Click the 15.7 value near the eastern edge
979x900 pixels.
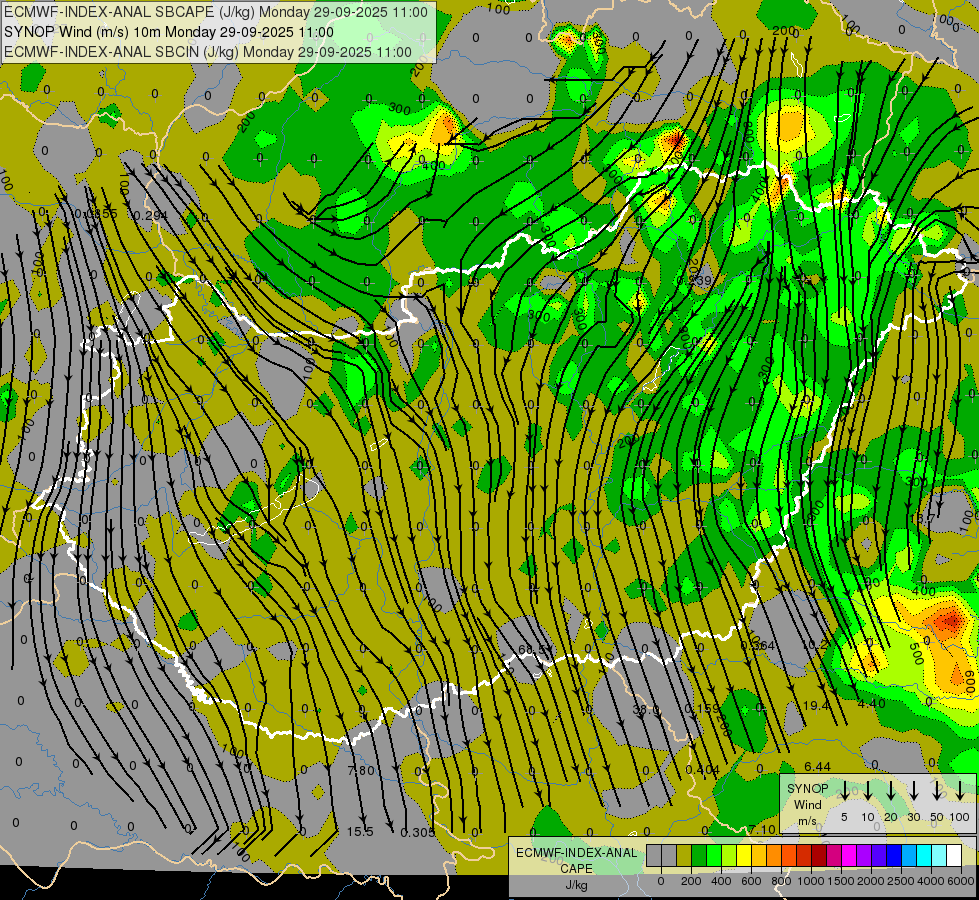[923, 518]
